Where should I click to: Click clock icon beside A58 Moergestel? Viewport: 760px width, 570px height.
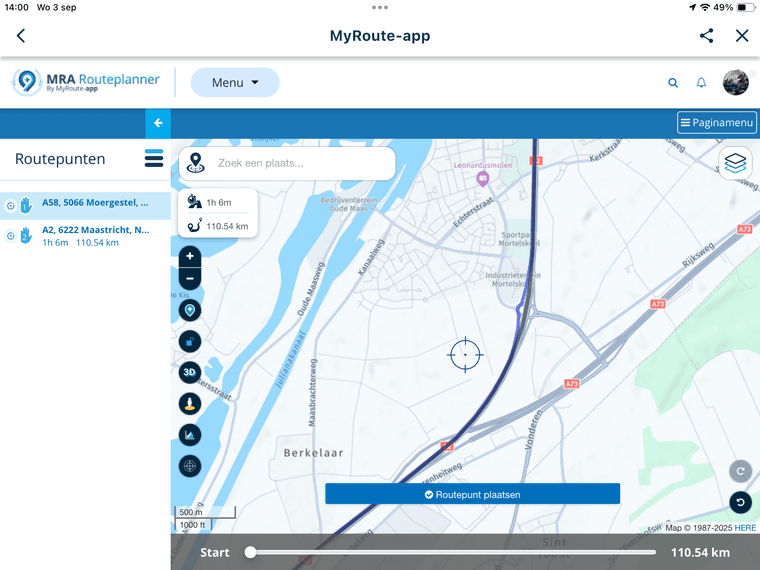tap(11, 206)
